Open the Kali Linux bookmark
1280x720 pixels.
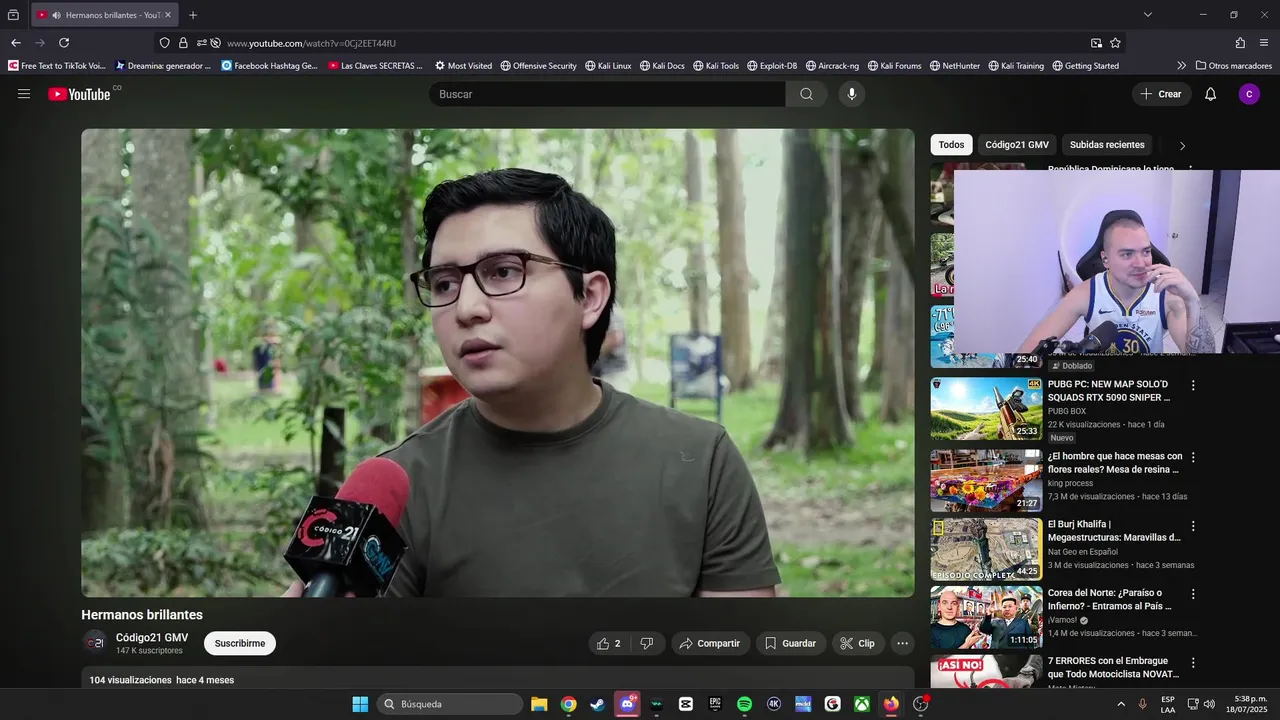608,66
